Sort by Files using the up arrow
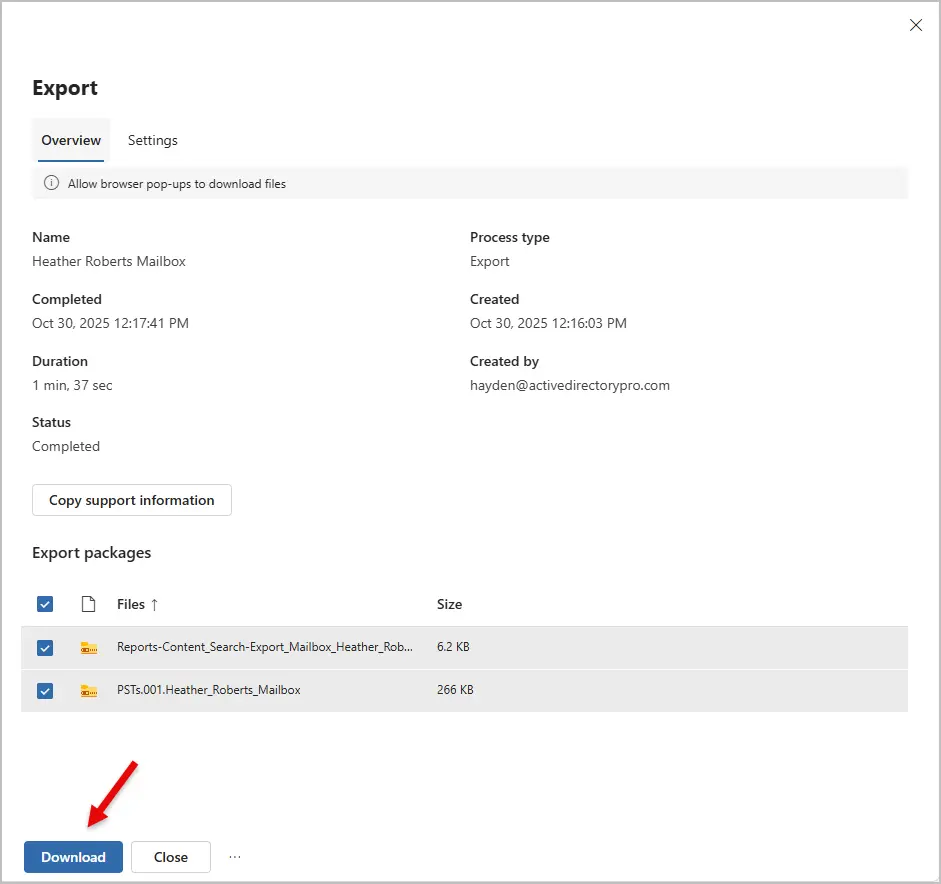 coord(154,604)
